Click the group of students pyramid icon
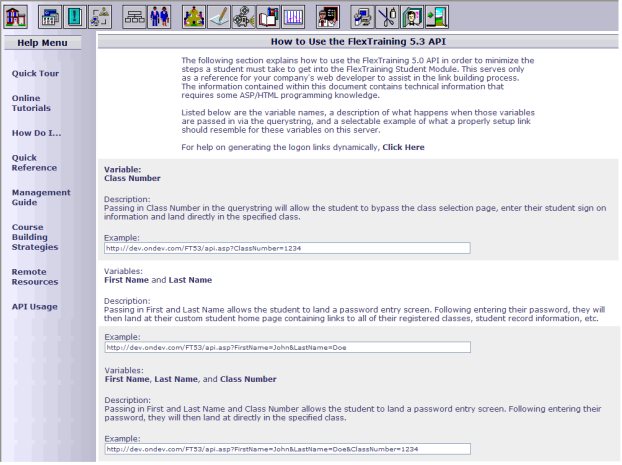622x465 pixels. [194, 17]
